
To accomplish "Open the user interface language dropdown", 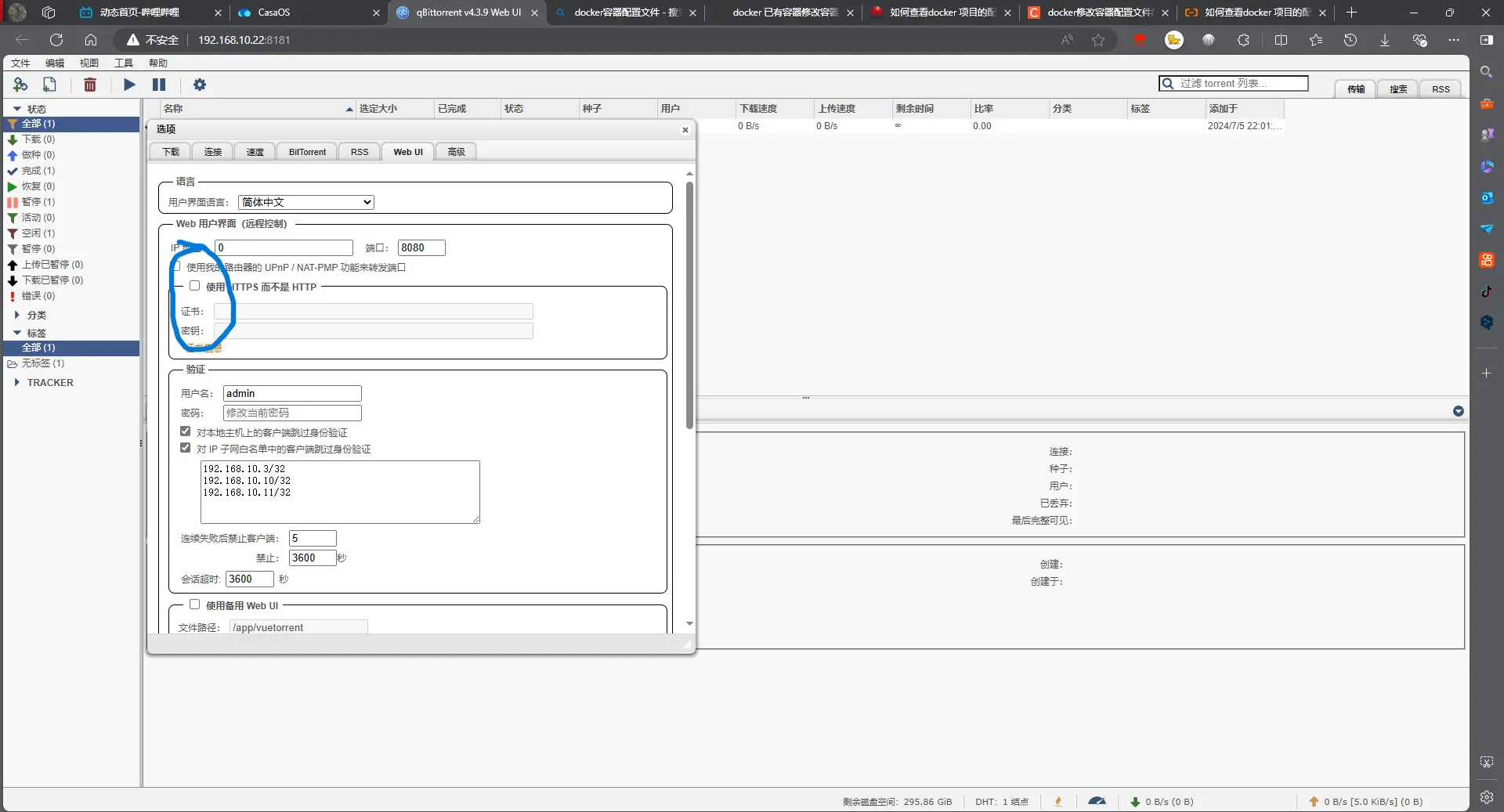I will 306,202.
